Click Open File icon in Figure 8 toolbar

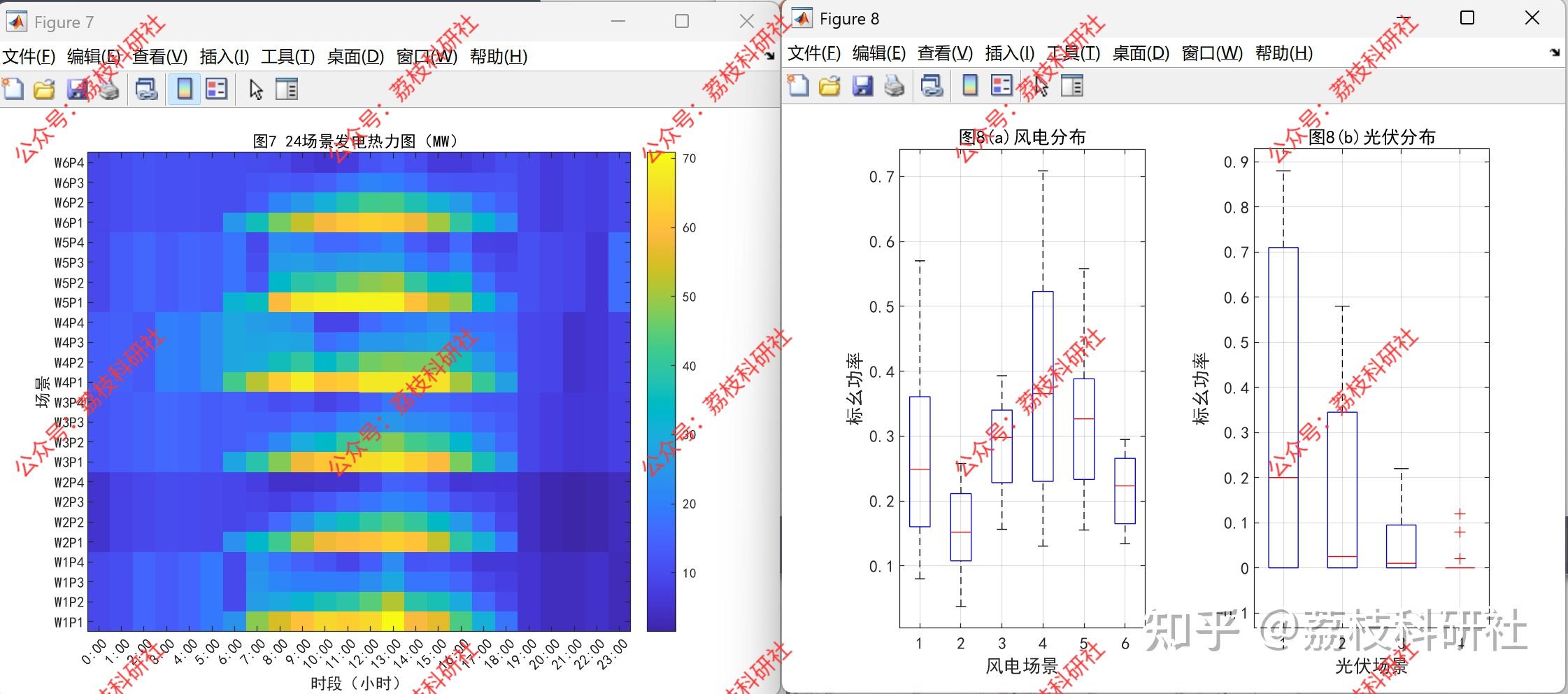click(830, 86)
